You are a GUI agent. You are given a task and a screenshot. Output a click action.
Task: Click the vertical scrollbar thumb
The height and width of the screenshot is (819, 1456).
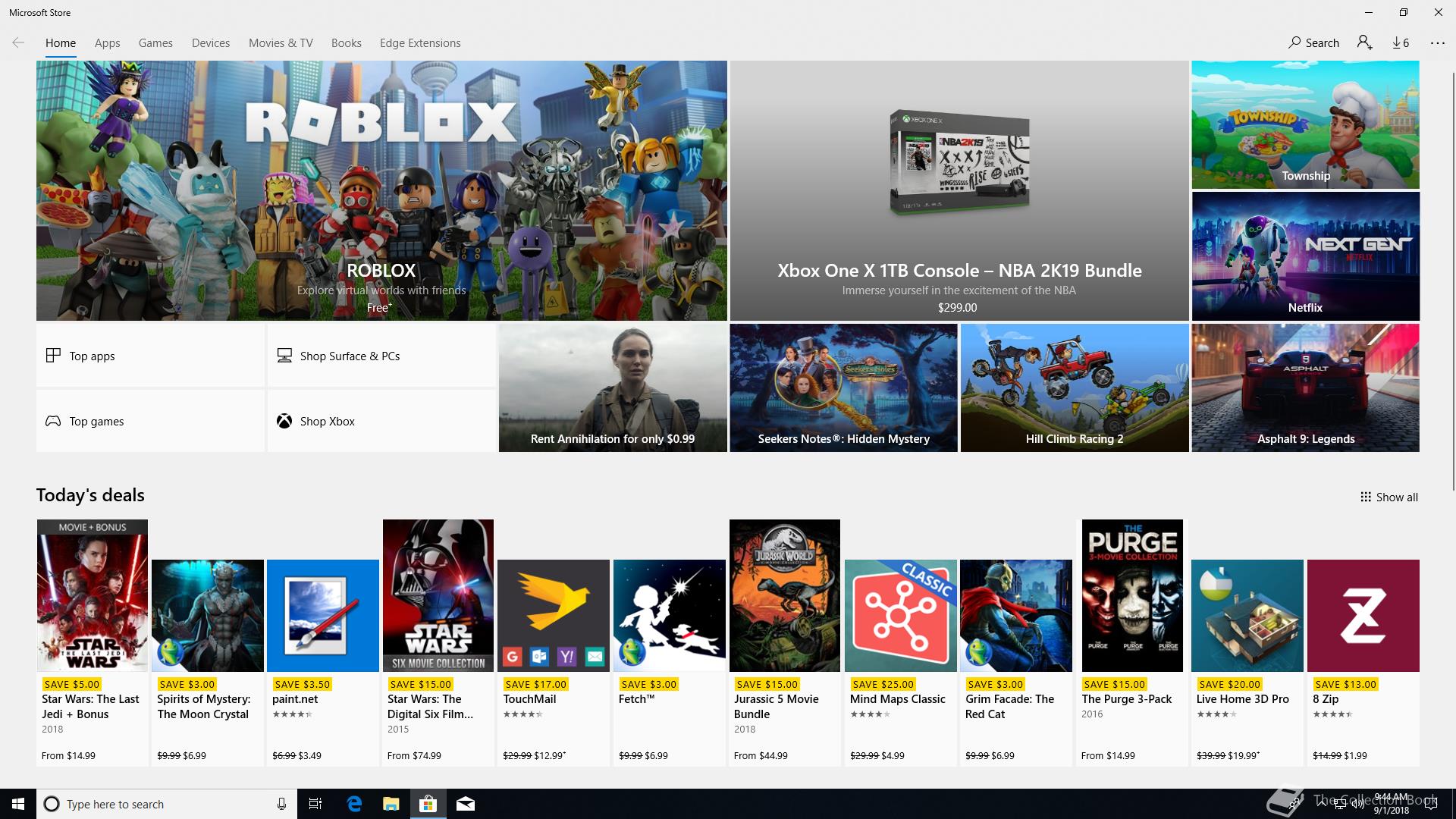point(1452,281)
